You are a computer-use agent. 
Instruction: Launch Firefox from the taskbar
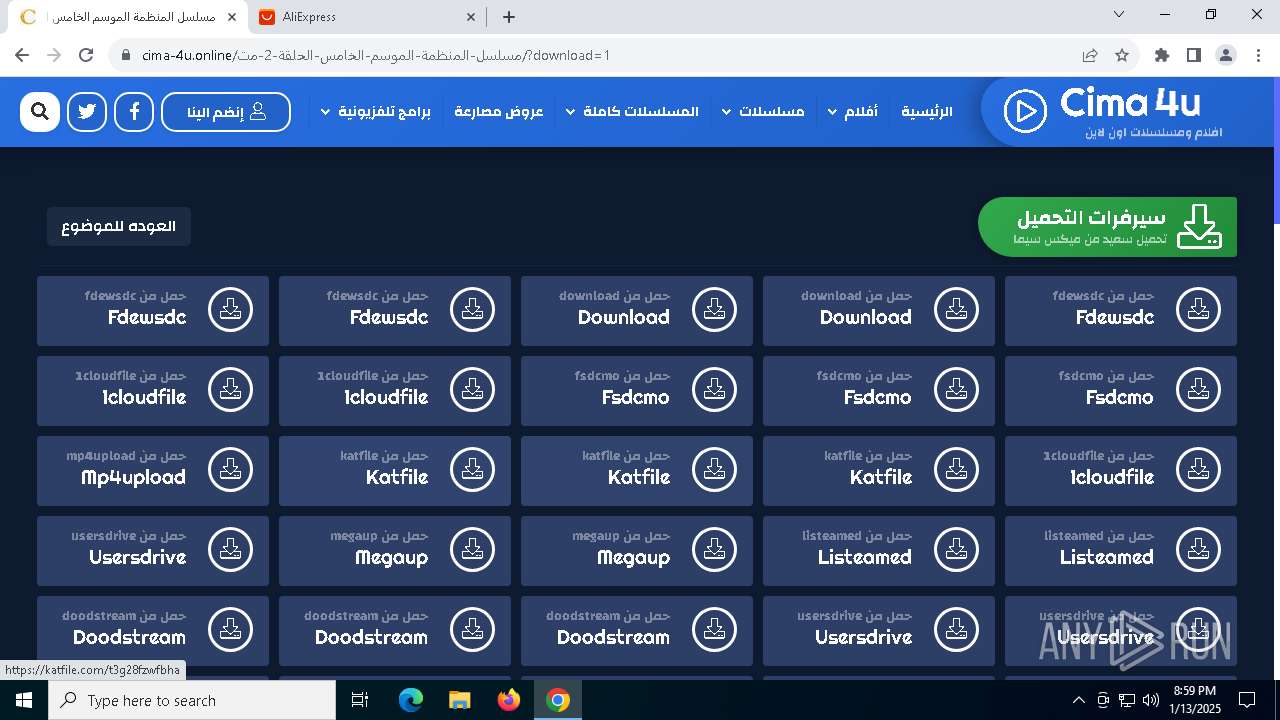(509, 700)
